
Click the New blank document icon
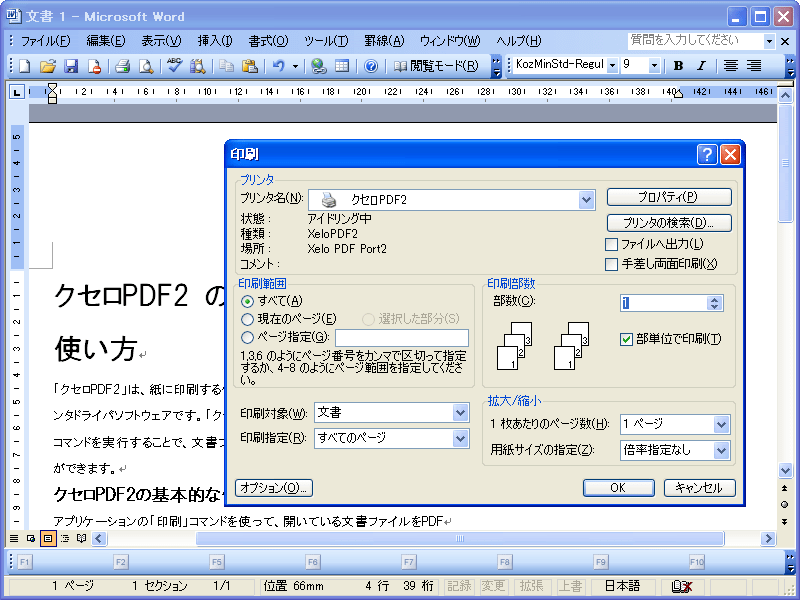point(24,66)
